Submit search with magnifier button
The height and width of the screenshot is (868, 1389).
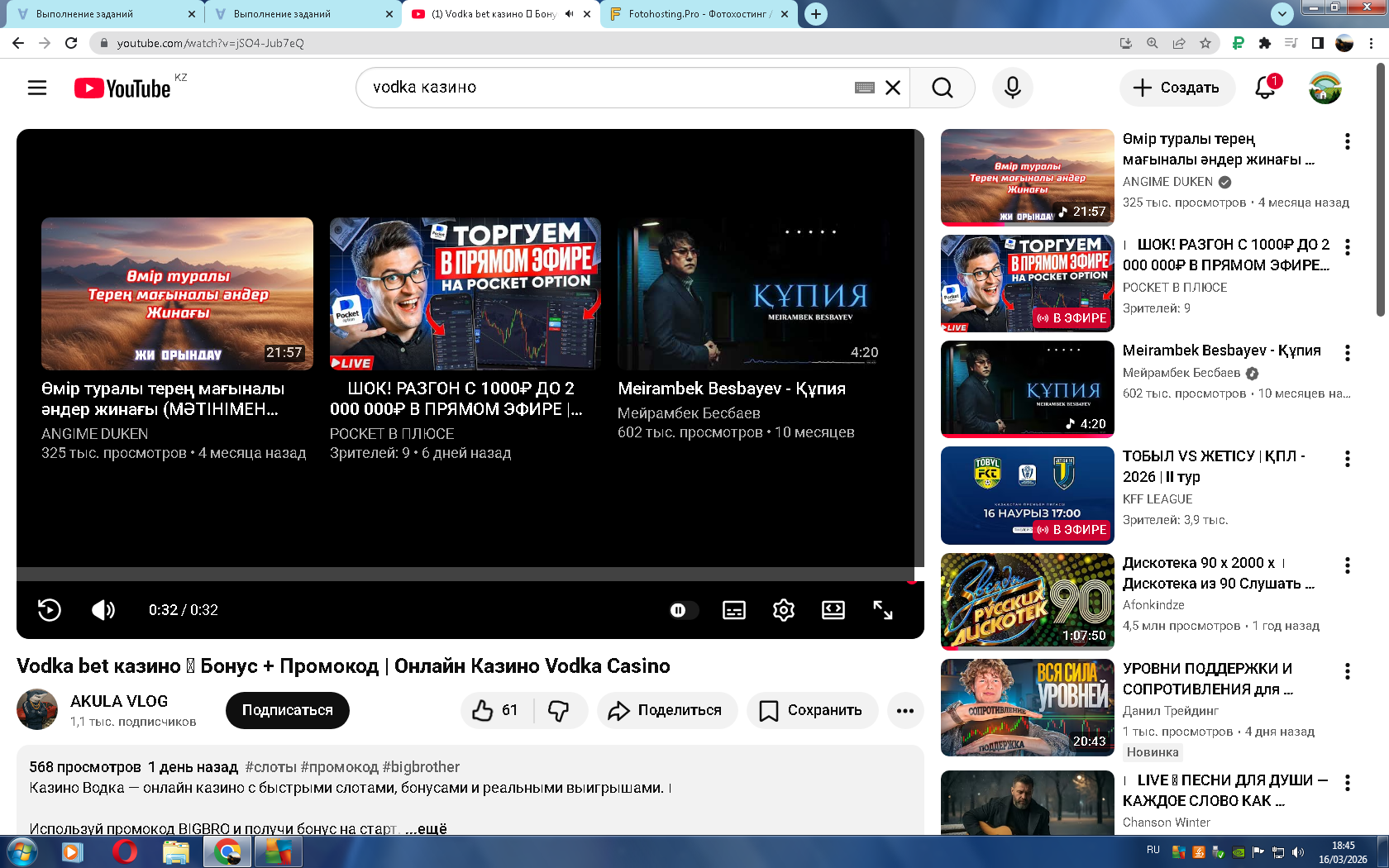(x=943, y=88)
